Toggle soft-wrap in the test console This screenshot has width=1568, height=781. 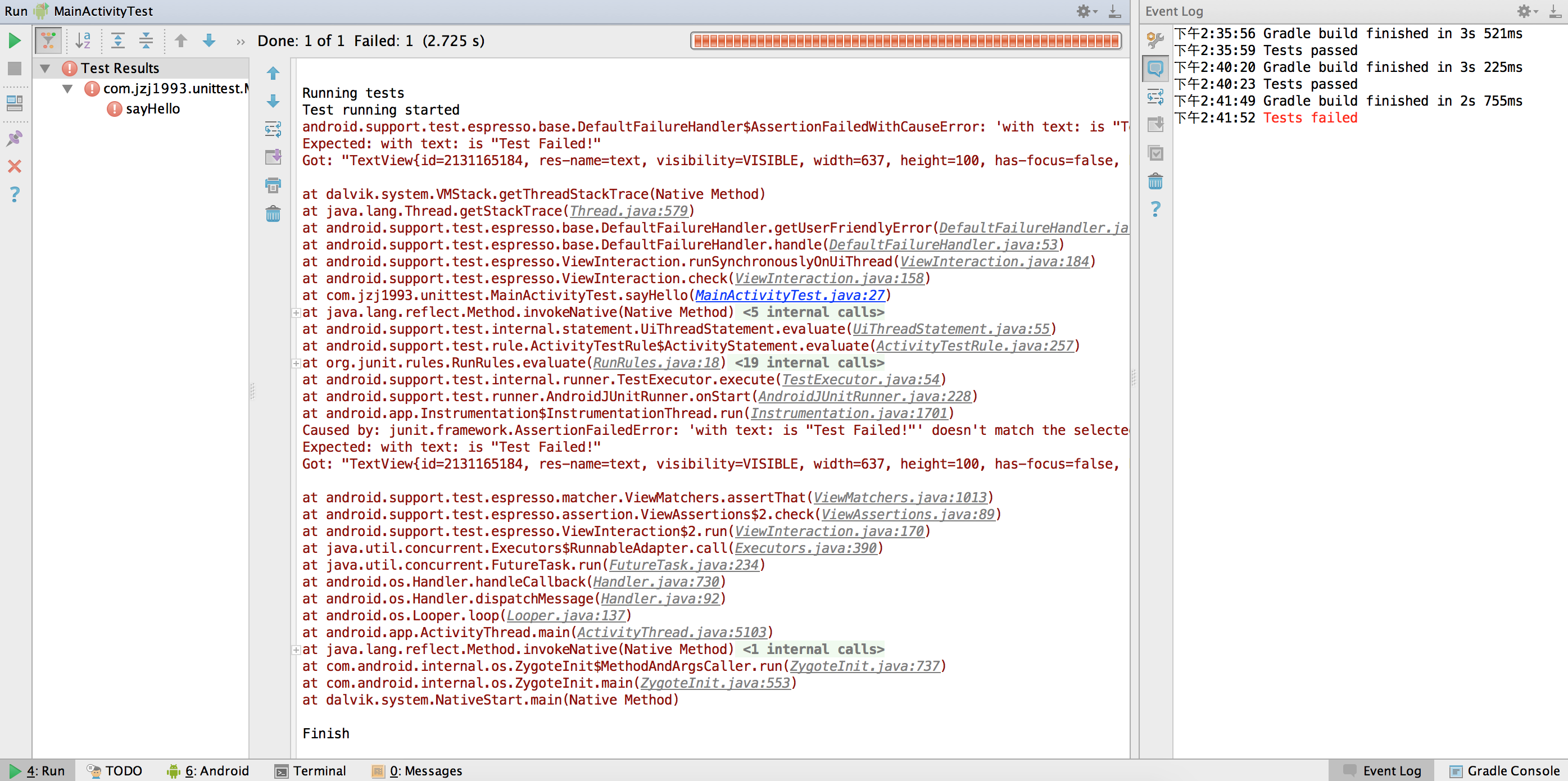click(x=273, y=129)
